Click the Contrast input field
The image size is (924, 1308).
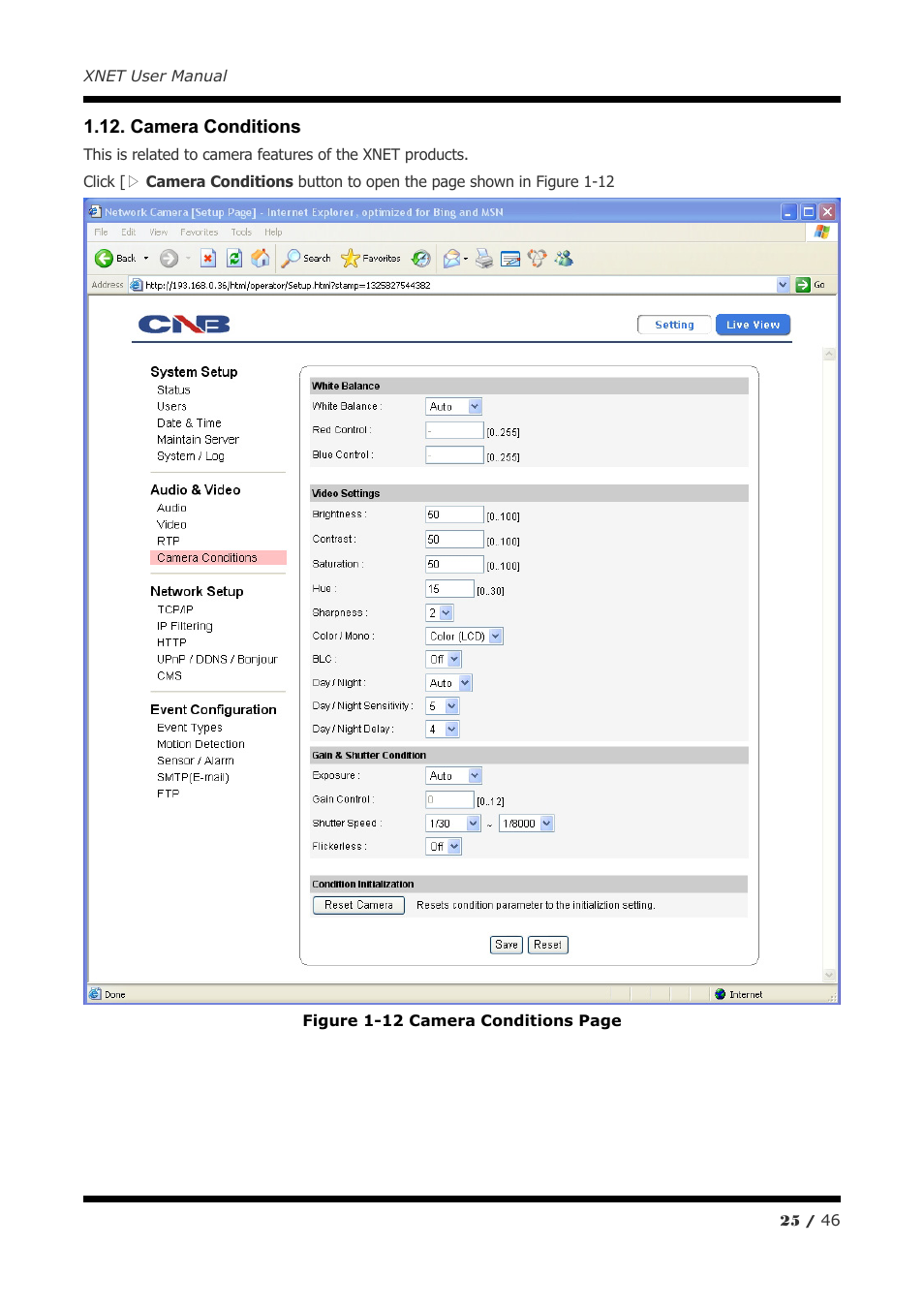click(454, 540)
